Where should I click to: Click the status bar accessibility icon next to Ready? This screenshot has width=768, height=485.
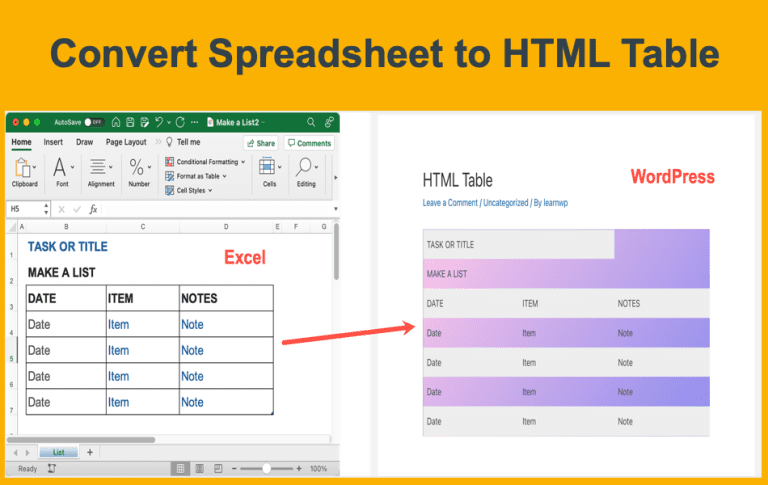pos(52,468)
